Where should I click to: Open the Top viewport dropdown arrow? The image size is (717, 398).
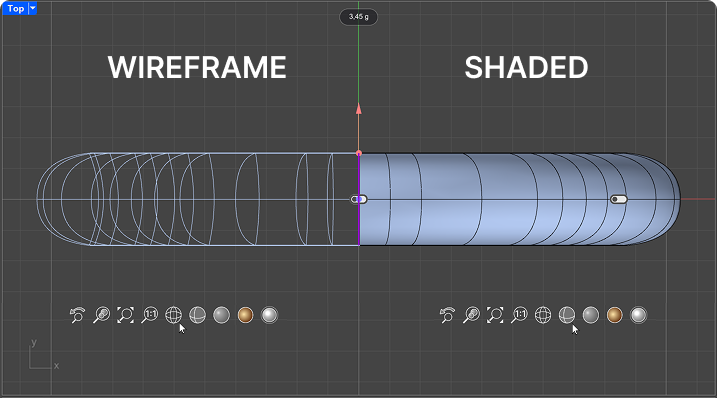click(x=32, y=8)
